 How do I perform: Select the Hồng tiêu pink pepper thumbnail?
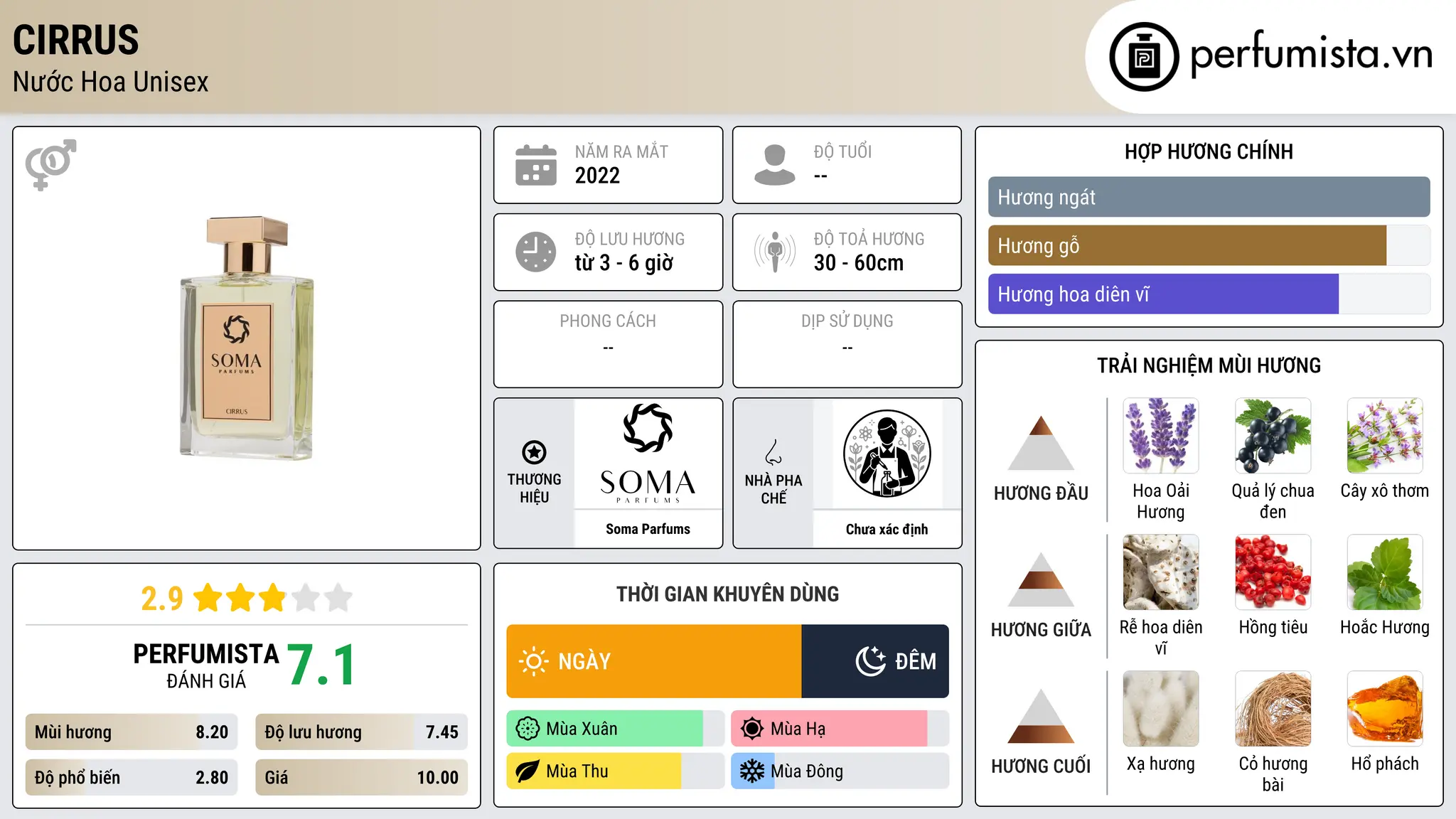(1273, 572)
